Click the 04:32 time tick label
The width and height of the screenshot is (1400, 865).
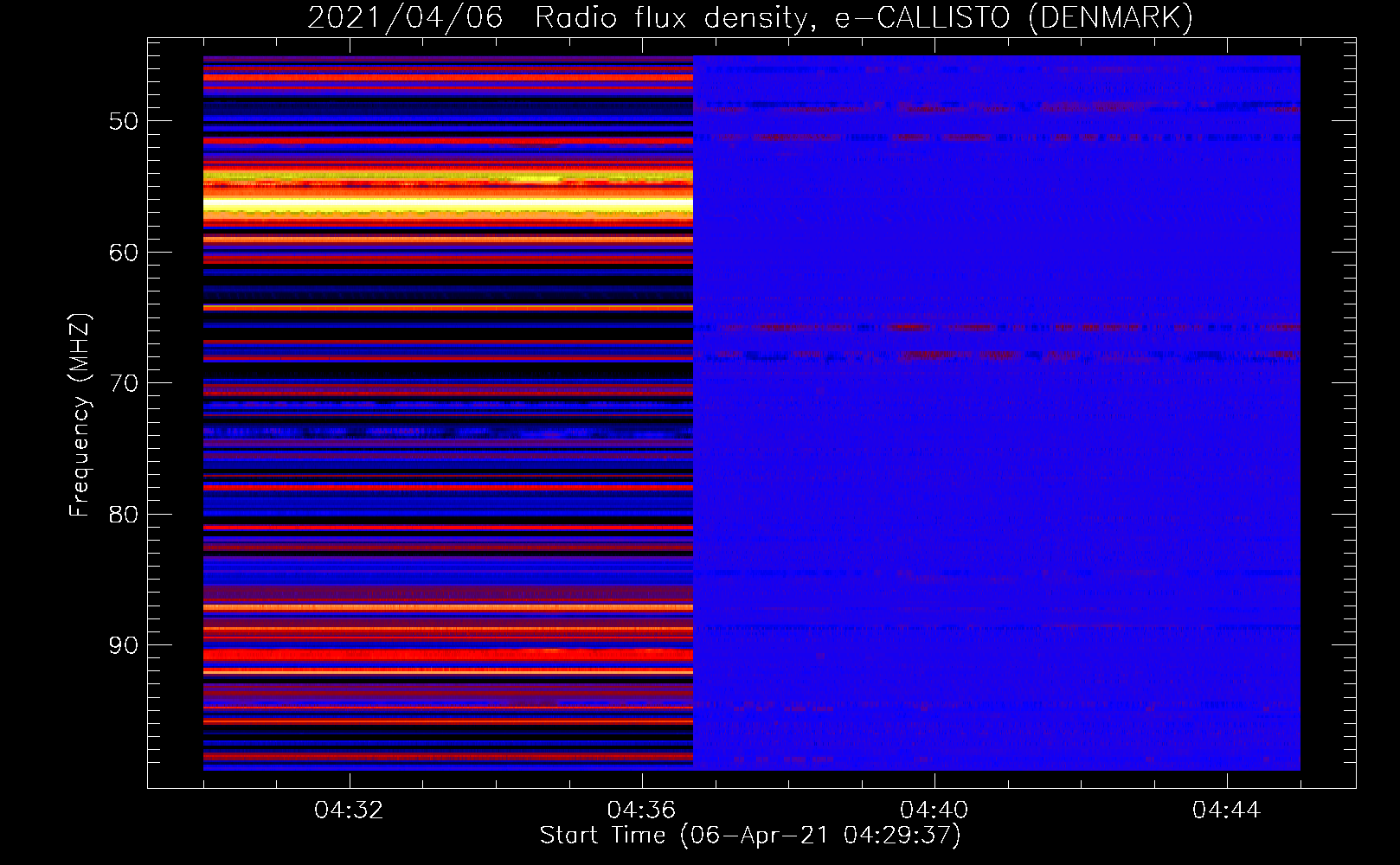(x=349, y=811)
